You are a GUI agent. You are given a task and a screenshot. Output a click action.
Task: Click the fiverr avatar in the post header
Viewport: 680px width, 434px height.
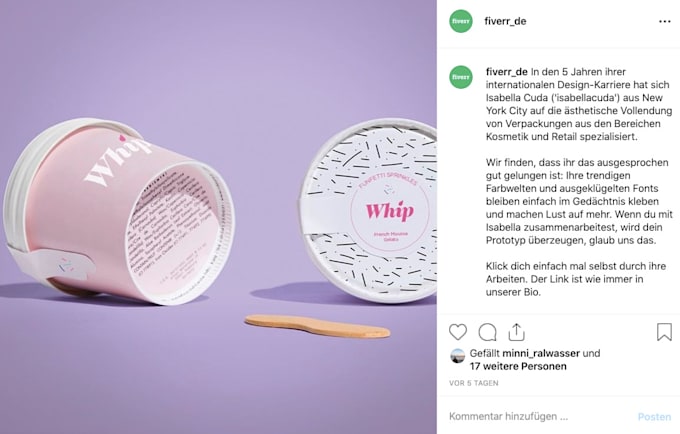[x=461, y=21]
